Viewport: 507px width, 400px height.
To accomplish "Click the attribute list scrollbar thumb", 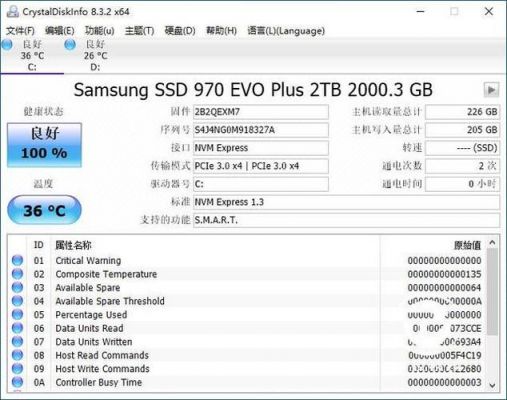I will (x=492, y=292).
